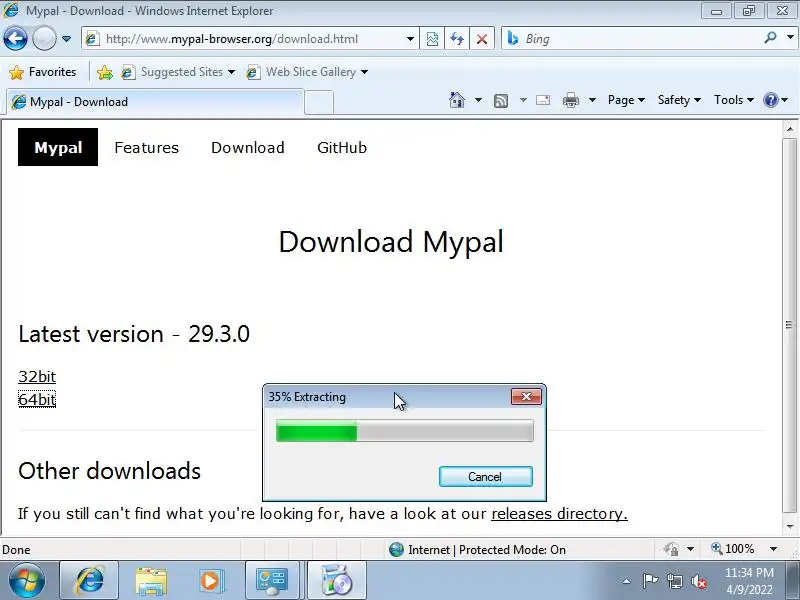Screen dimensions: 800x600
Task: Expand the zoom level dropdown arrow
Action: 773,549
